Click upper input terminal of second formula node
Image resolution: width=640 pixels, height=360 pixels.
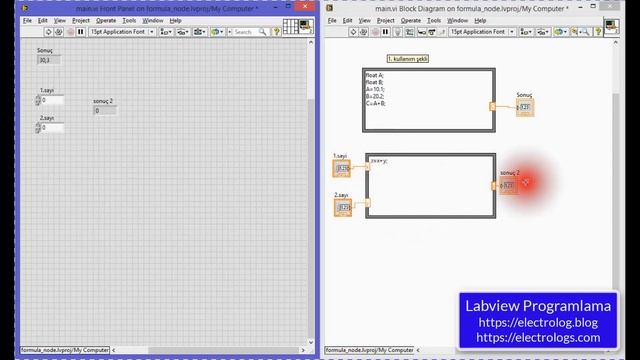coord(367,166)
